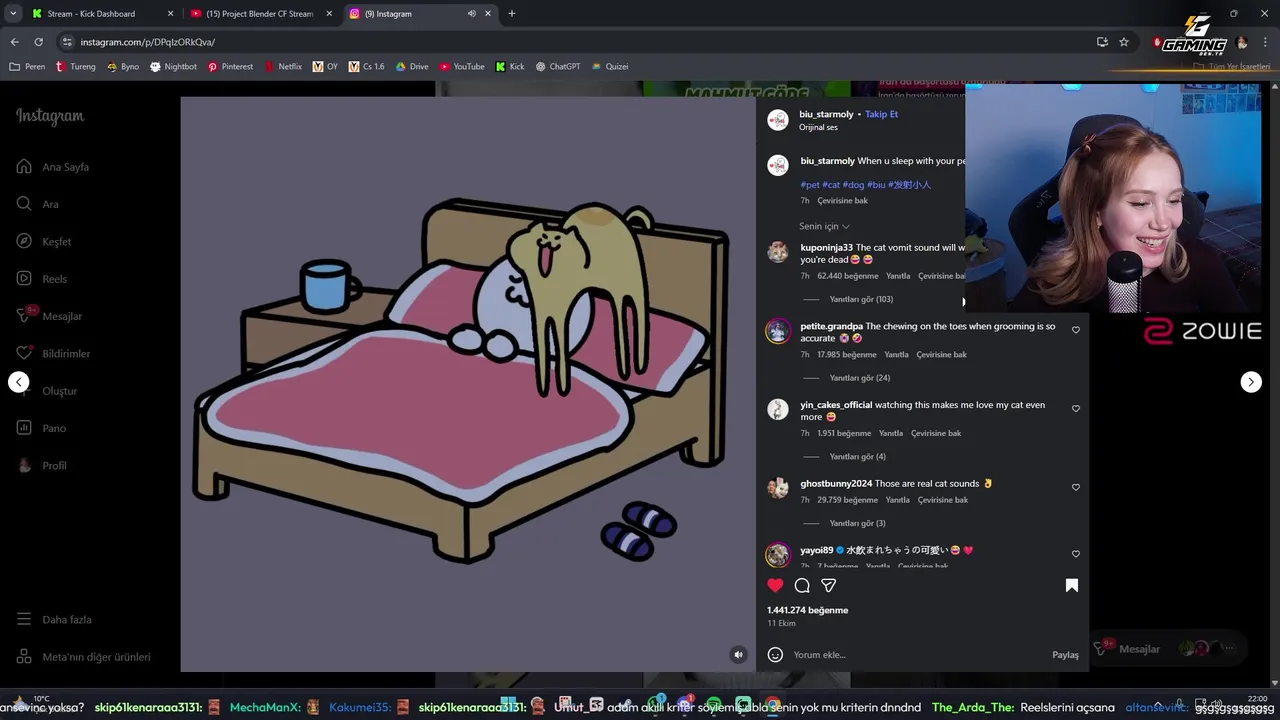Click in the Yorum ekle comment field
This screenshot has width=1280, height=720.
point(918,655)
